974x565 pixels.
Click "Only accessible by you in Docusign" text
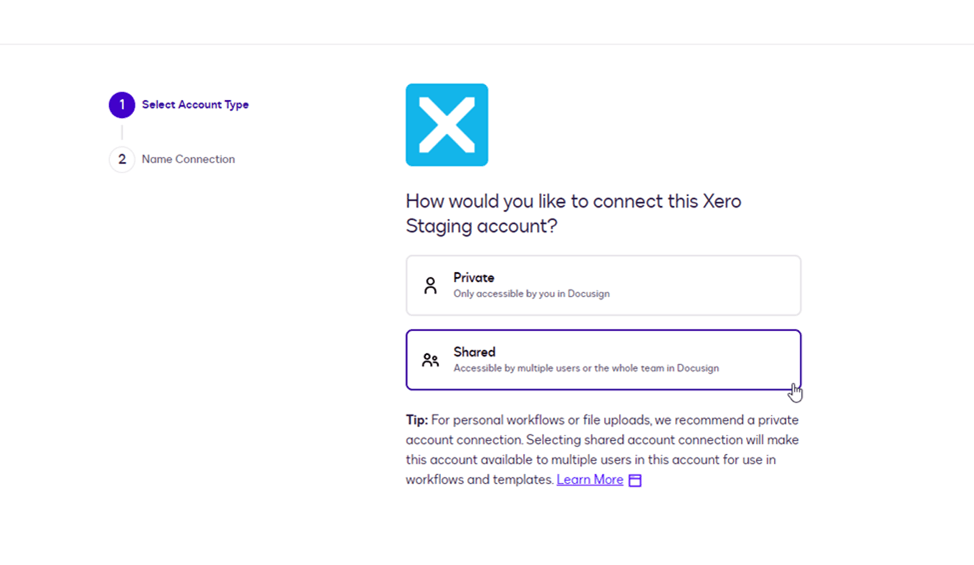(531, 294)
